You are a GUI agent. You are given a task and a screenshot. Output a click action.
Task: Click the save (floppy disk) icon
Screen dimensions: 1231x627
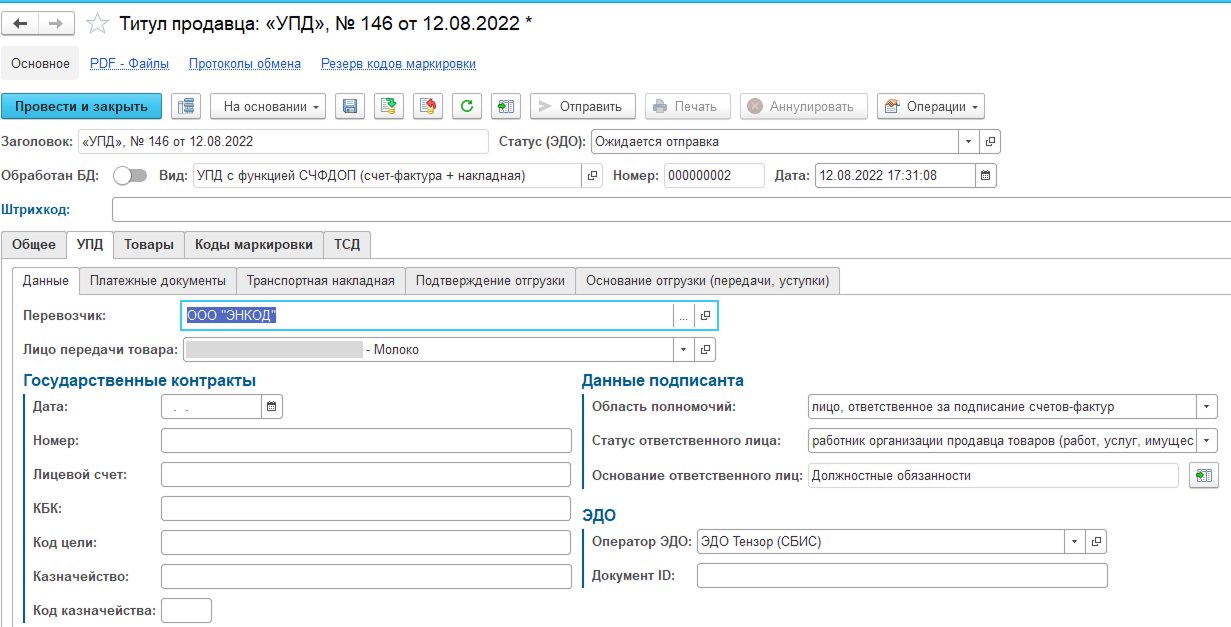coord(349,106)
